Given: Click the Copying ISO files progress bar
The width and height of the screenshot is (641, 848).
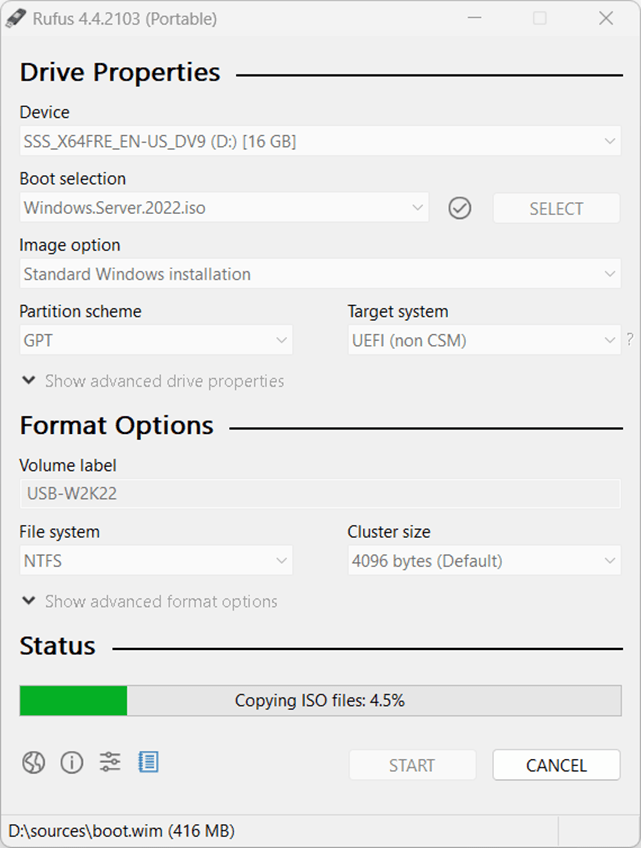Looking at the screenshot, I should pos(320,701).
